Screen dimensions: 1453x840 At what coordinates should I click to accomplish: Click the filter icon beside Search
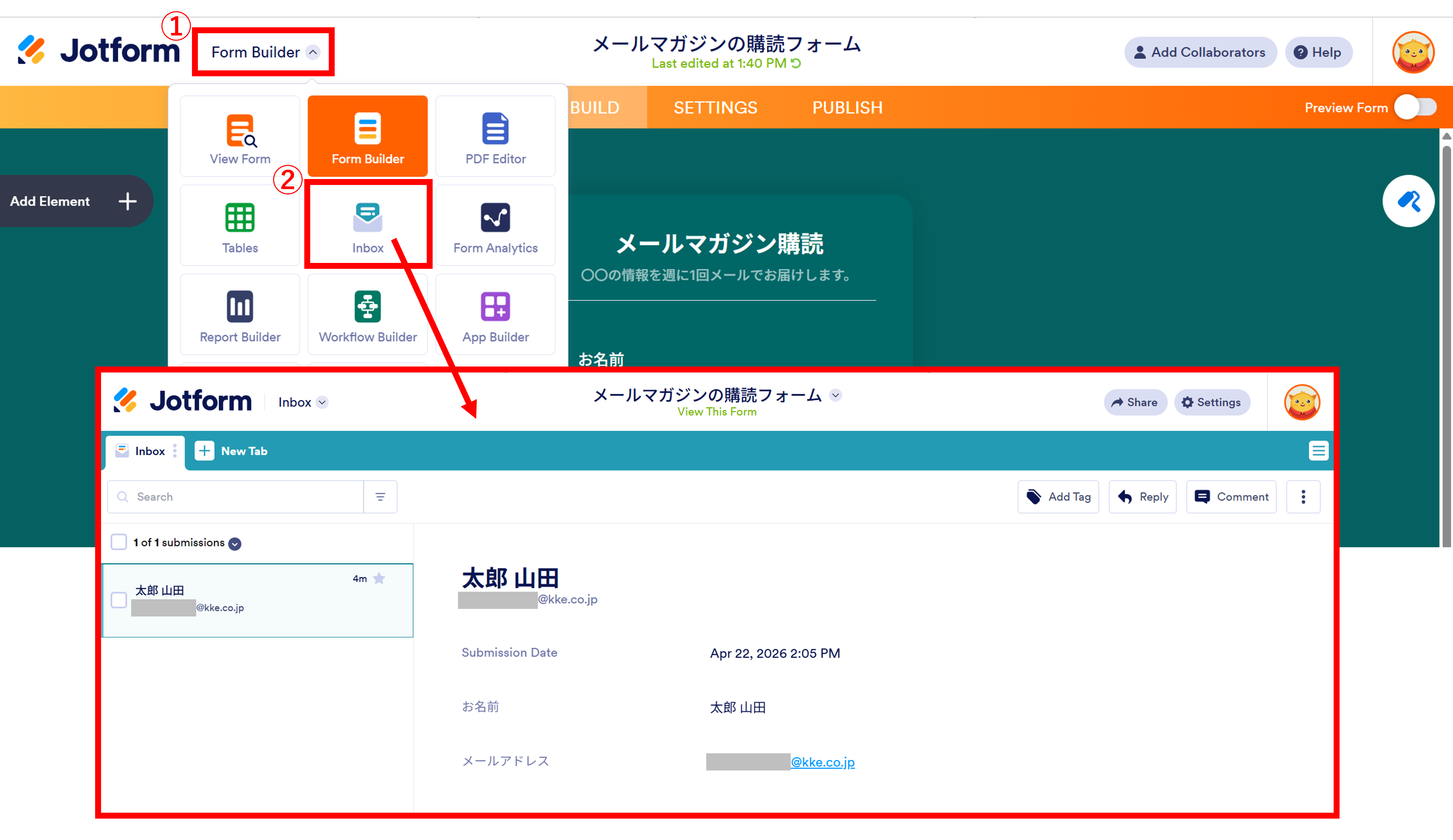380,496
